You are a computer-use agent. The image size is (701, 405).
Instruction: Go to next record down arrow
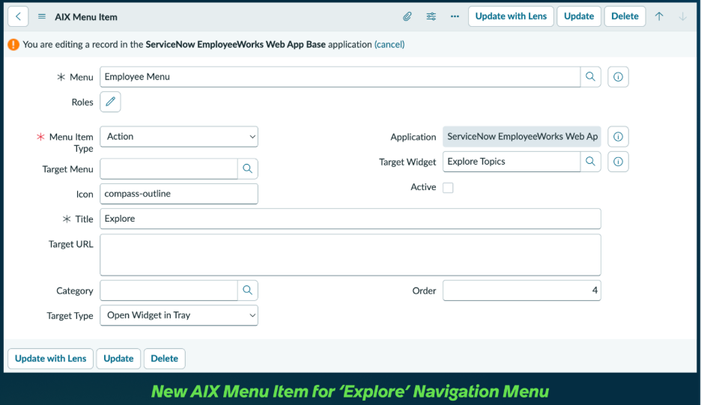683,17
